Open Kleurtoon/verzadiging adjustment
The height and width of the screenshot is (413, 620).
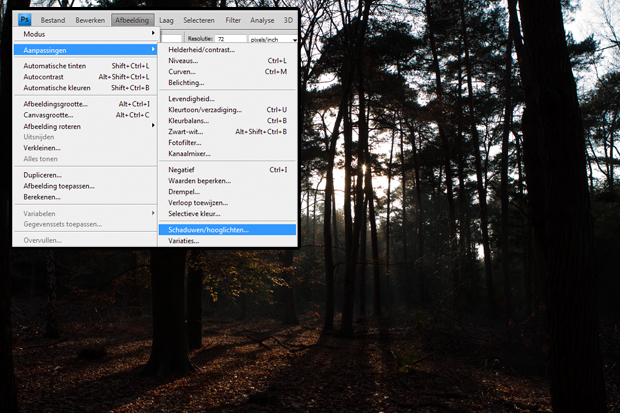pyautogui.click(x=227, y=110)
